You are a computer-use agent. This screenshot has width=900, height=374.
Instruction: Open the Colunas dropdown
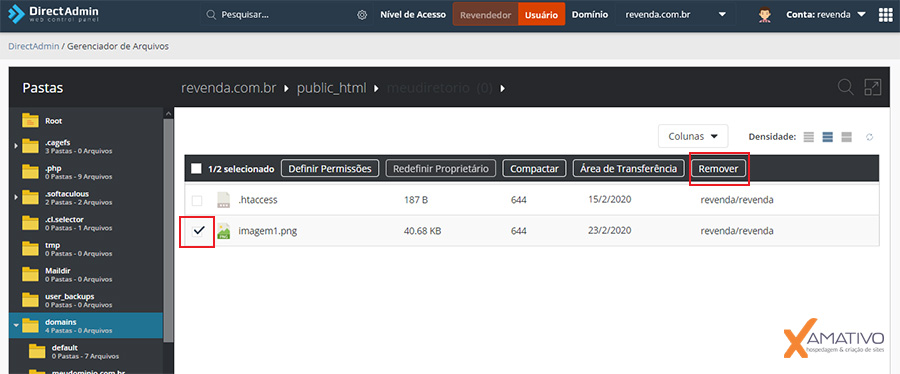pos(693,137)
